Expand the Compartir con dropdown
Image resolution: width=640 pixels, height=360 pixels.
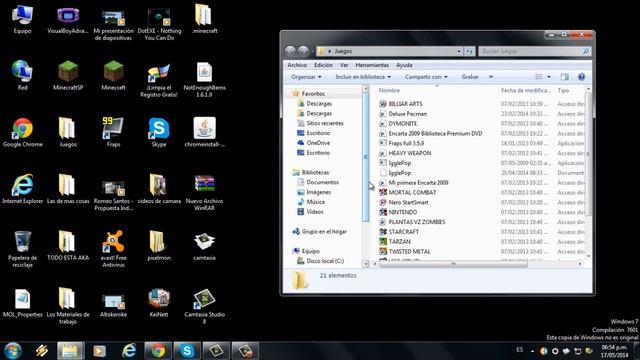[426, 77]
